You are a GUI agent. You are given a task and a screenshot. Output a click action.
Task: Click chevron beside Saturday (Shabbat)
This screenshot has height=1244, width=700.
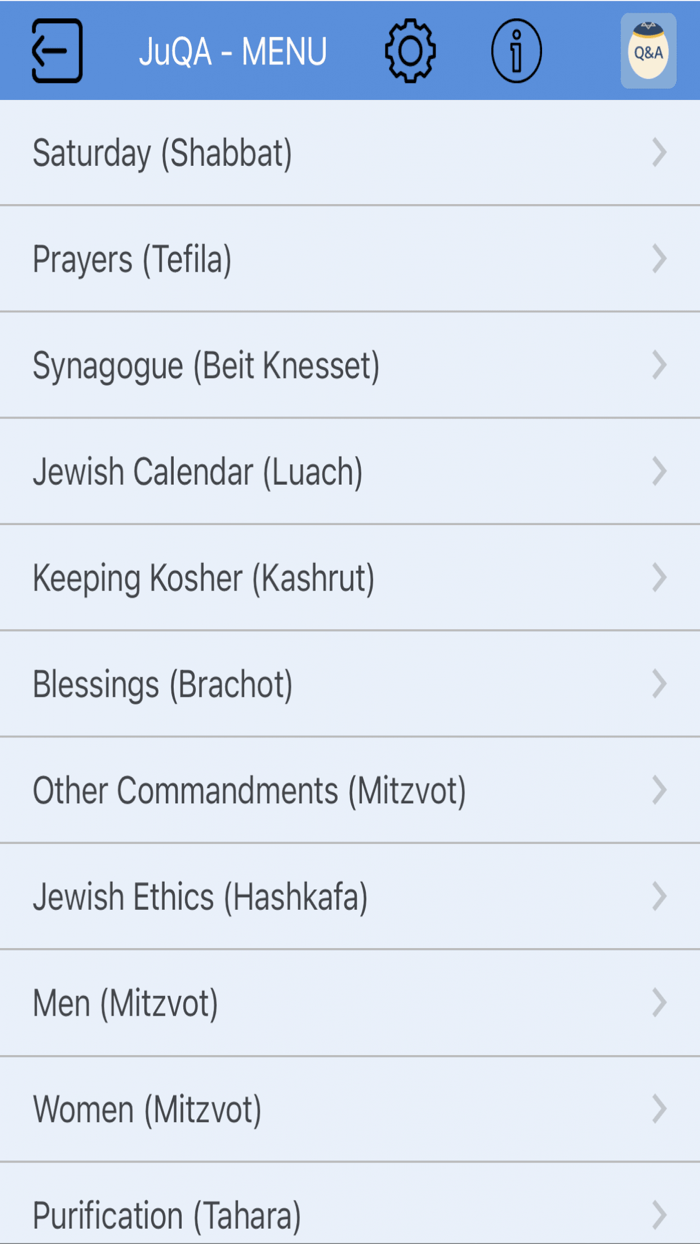coord(659,153)
